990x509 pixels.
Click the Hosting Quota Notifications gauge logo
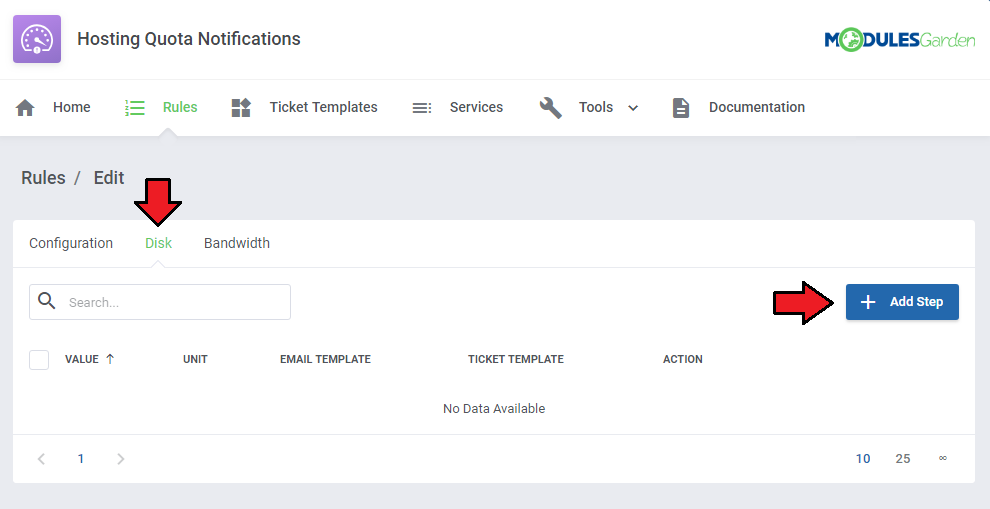coord(37,39)
